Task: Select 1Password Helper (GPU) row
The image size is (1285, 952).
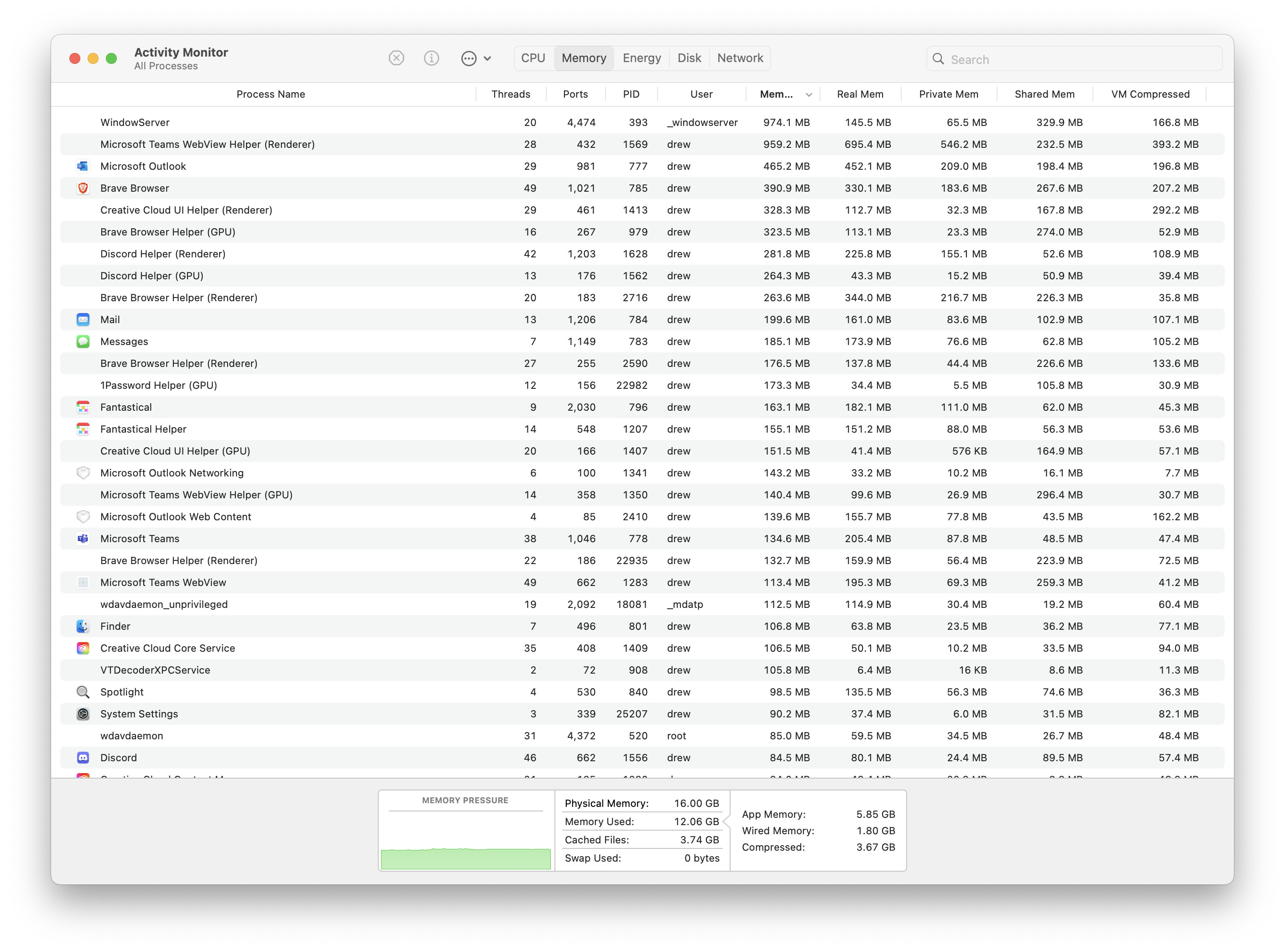Action: 642,385
